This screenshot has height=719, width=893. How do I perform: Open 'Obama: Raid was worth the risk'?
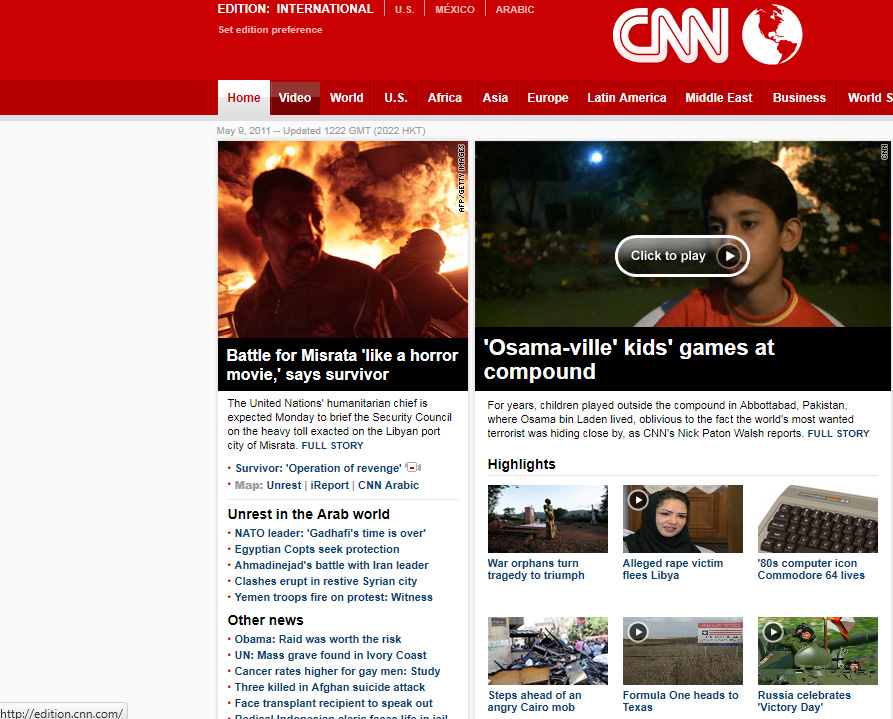tap(318, 639)
